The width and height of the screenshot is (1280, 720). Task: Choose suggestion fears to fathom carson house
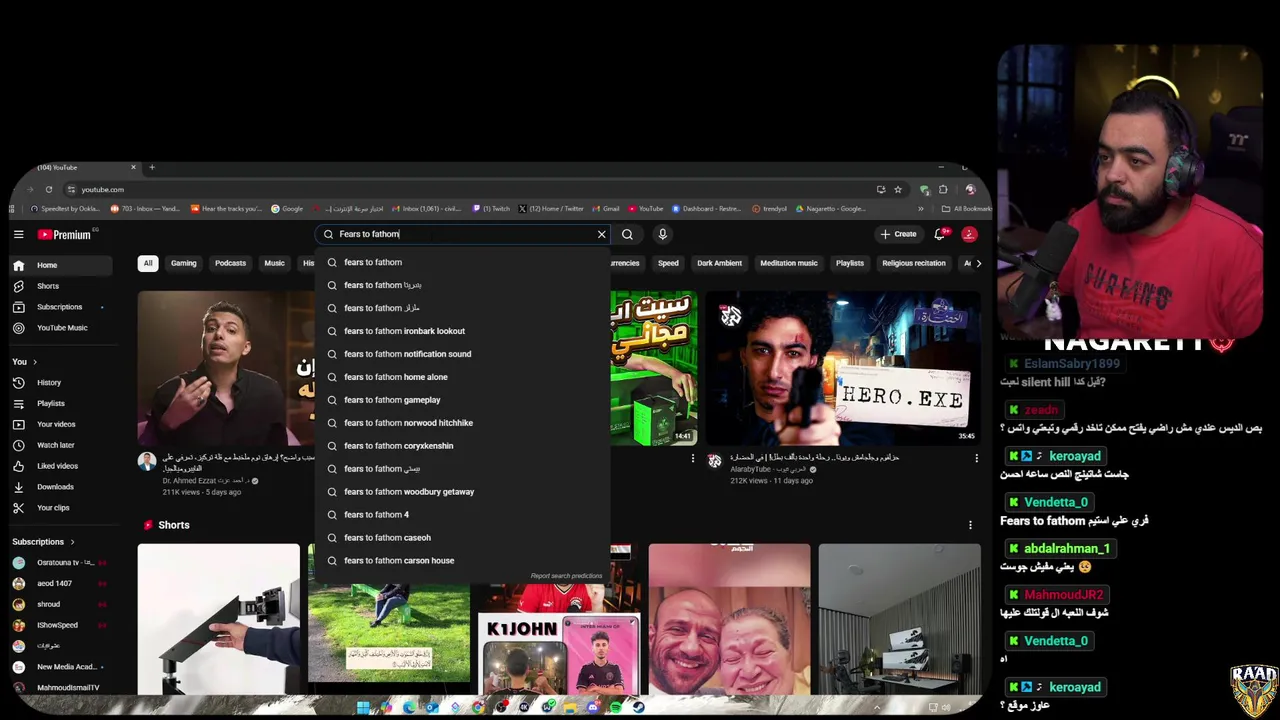pos(462,561)
